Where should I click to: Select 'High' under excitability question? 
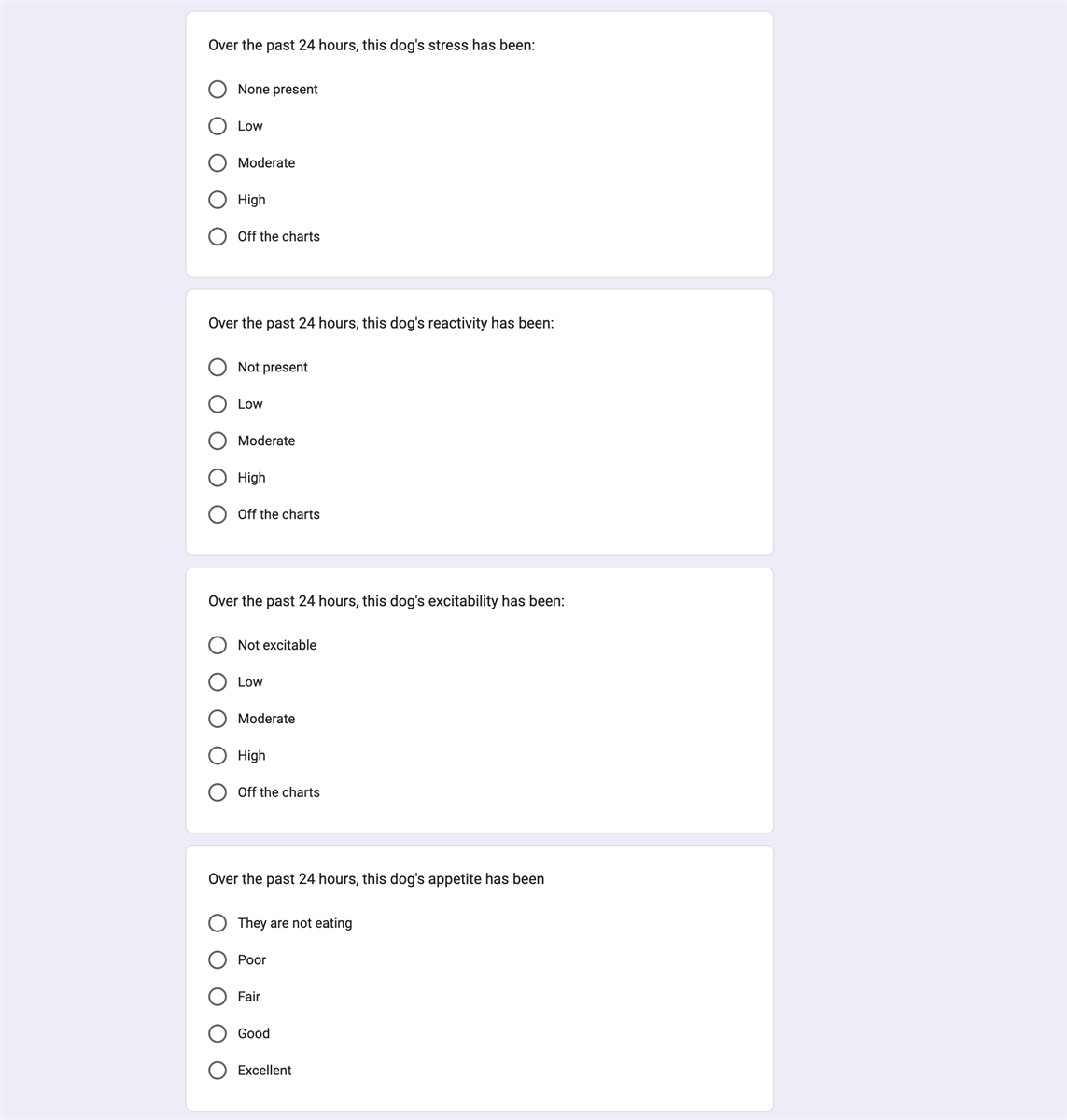tap(218, 755)
